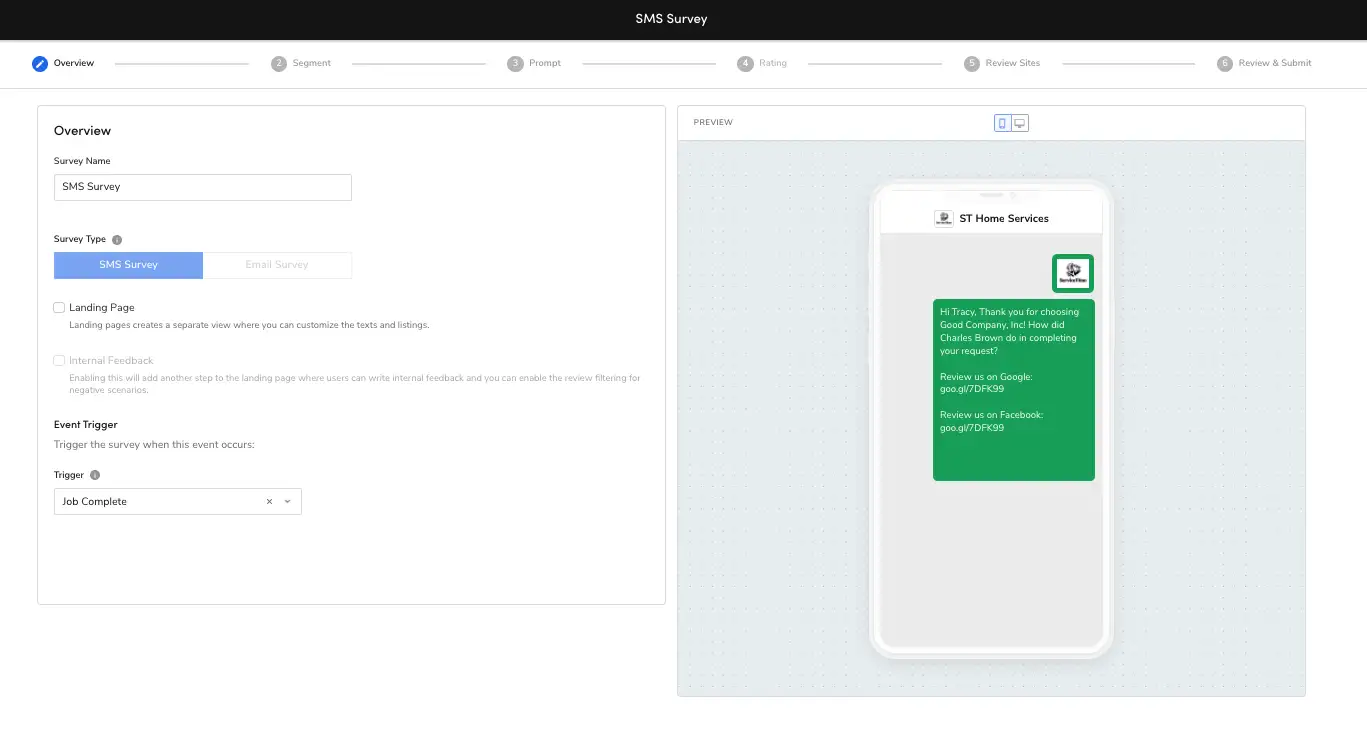Open the Job Complete trigger dropdown

288,501
